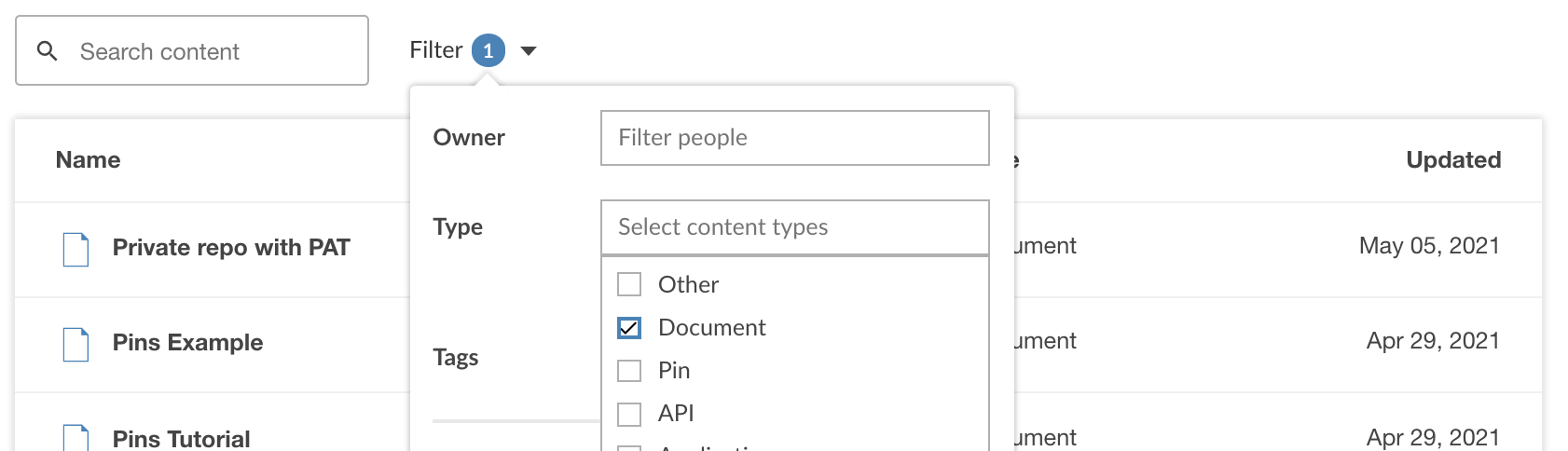1568x451 pixels.
Task: Check the API content type checkbox
Action: click(x=630, y=413)
